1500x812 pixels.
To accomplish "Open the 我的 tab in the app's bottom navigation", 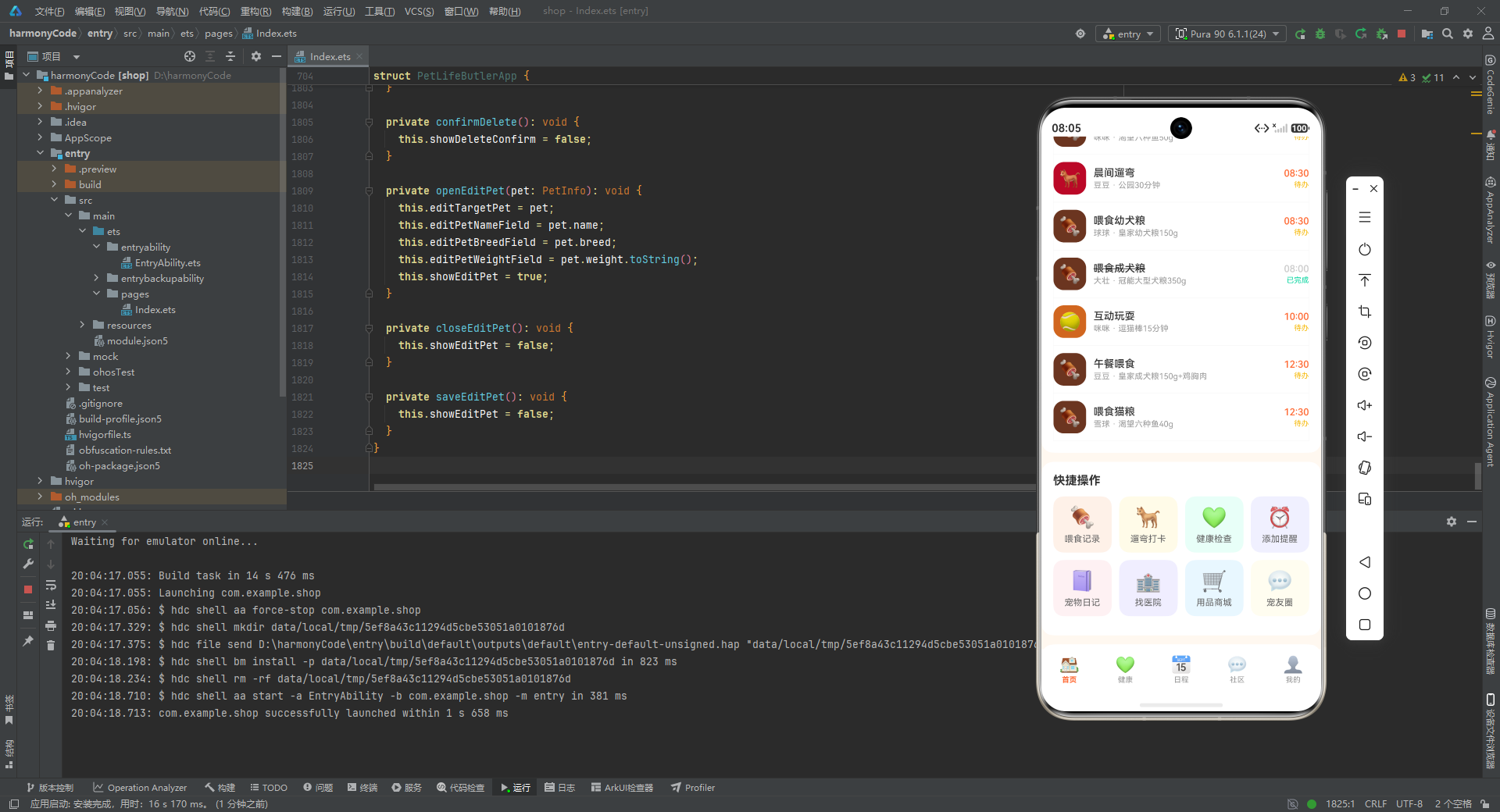I will 1293,669.
